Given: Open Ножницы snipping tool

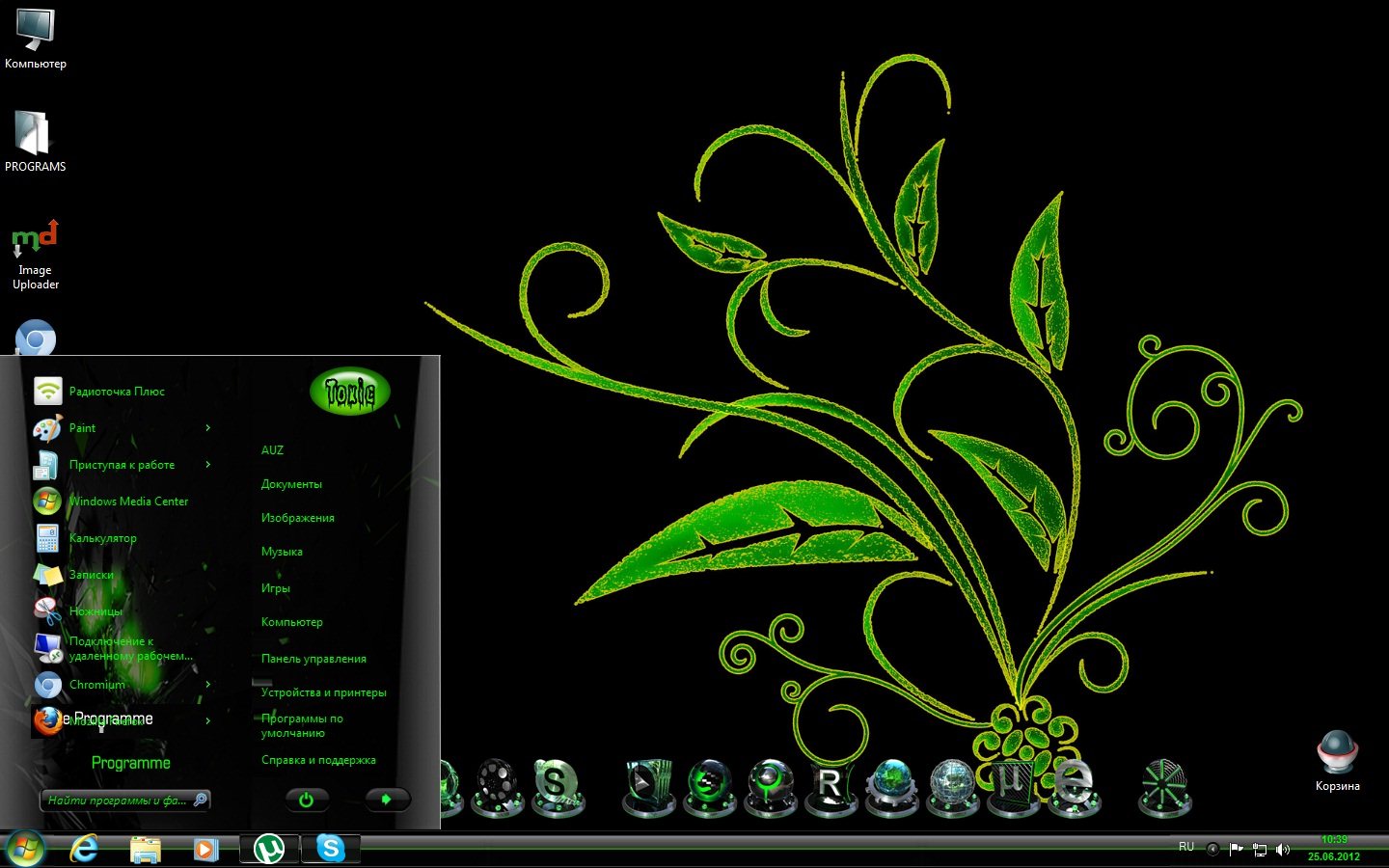Looking at the screenshot, I should point(95,610).
